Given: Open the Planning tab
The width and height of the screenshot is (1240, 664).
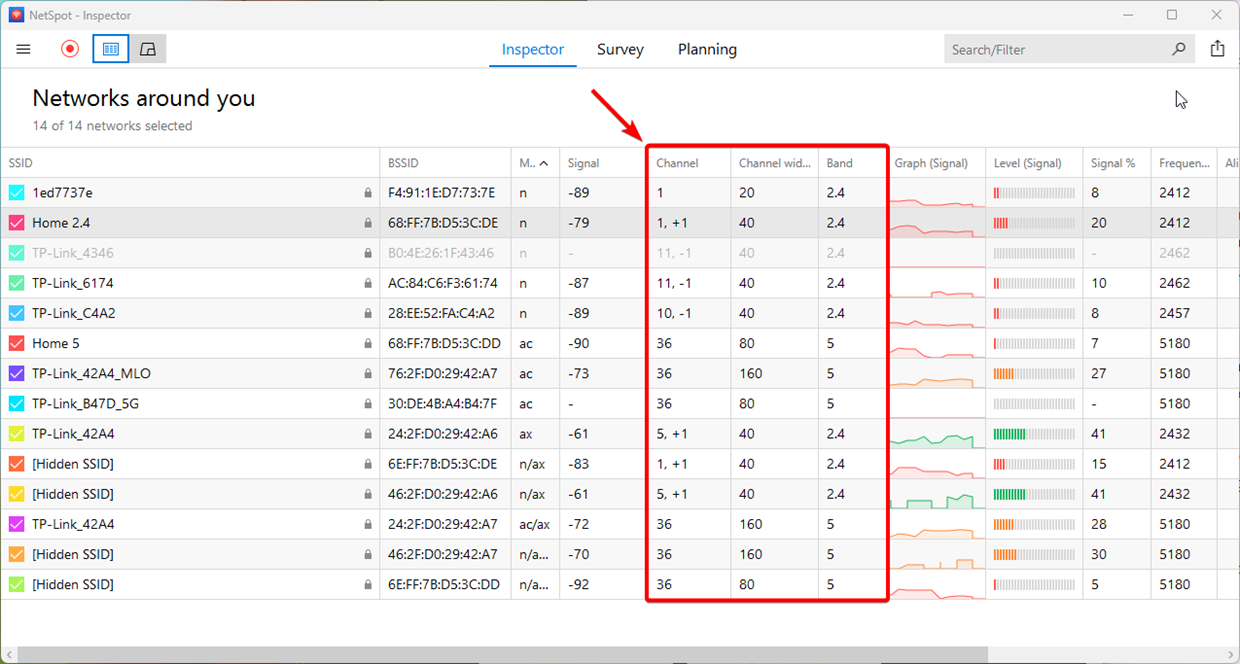Looking at the screenshot, I should 707,49.
